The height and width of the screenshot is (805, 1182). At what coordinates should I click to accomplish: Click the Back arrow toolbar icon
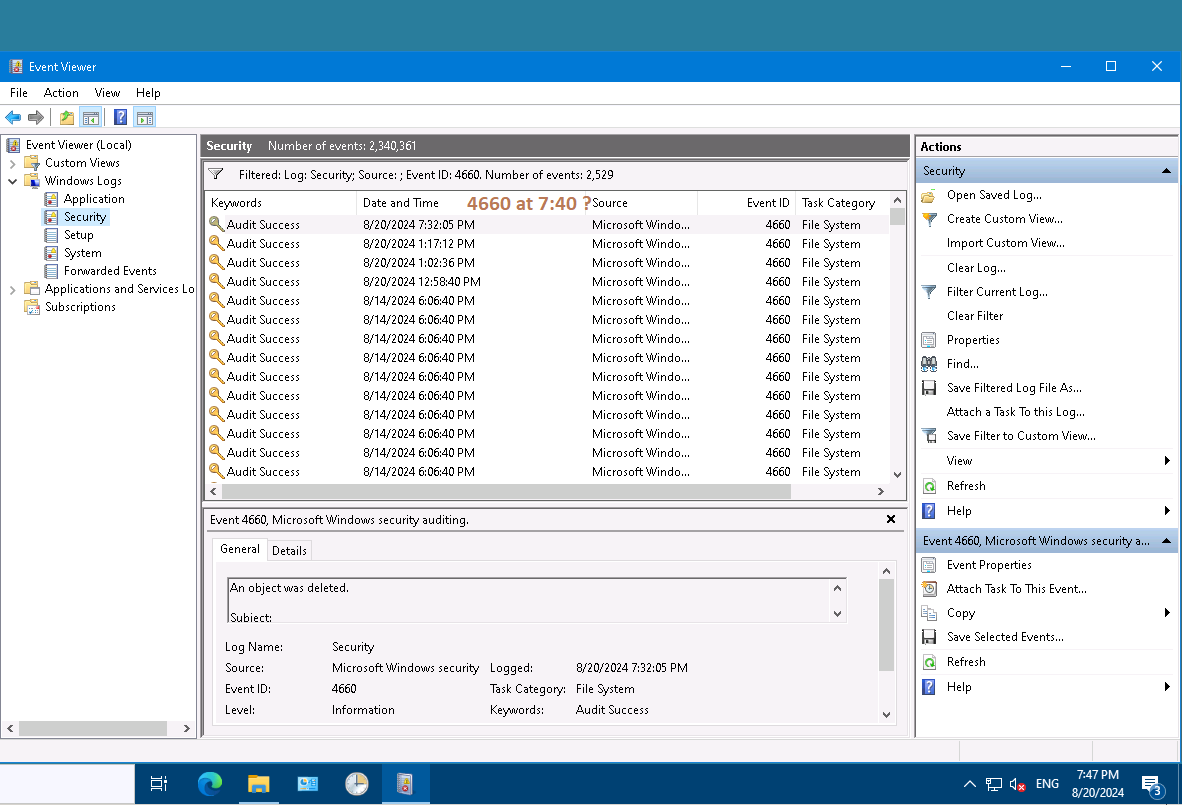click(x=13, y=117)
